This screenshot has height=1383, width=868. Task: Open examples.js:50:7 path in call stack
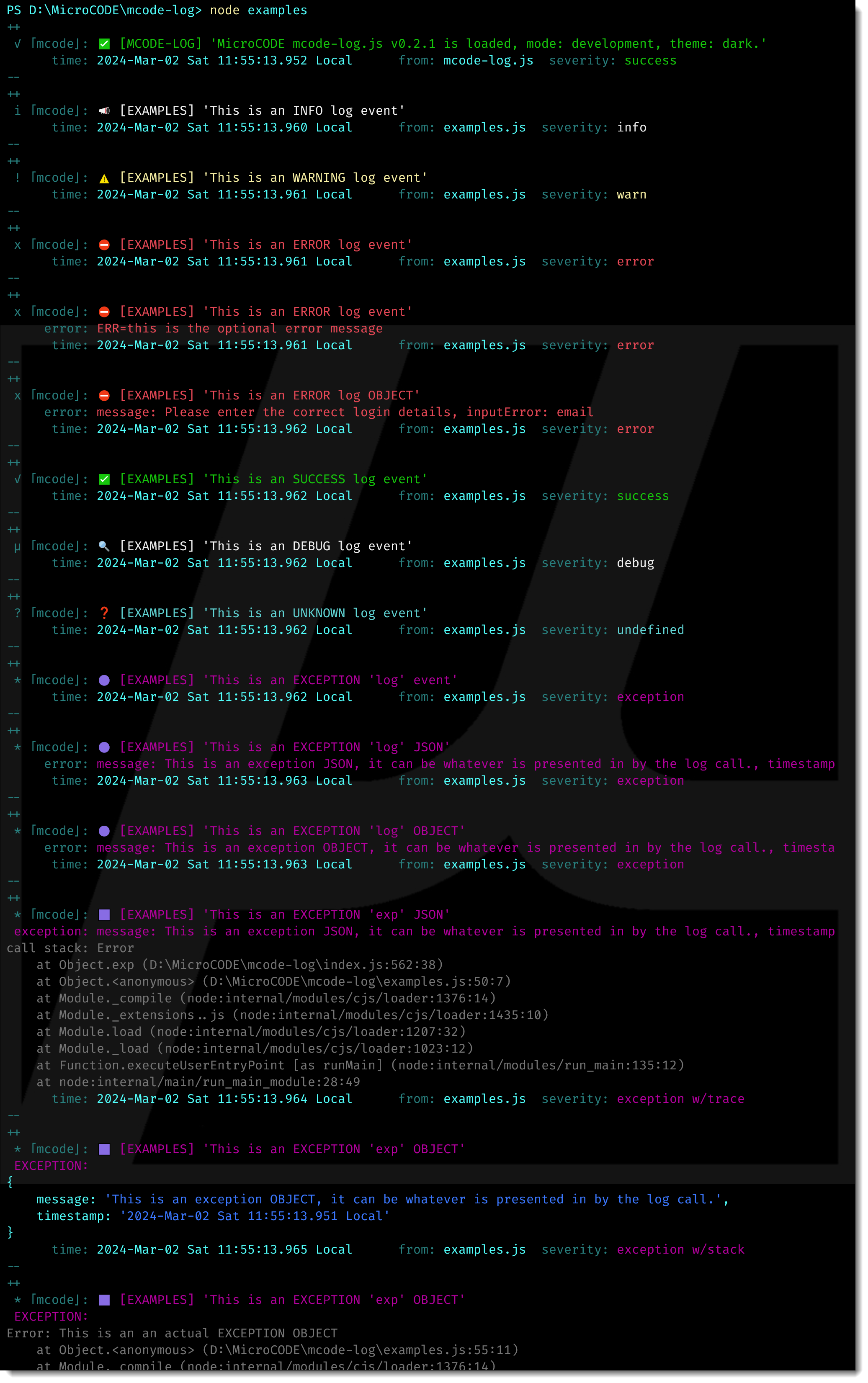(x=356, y=981)
